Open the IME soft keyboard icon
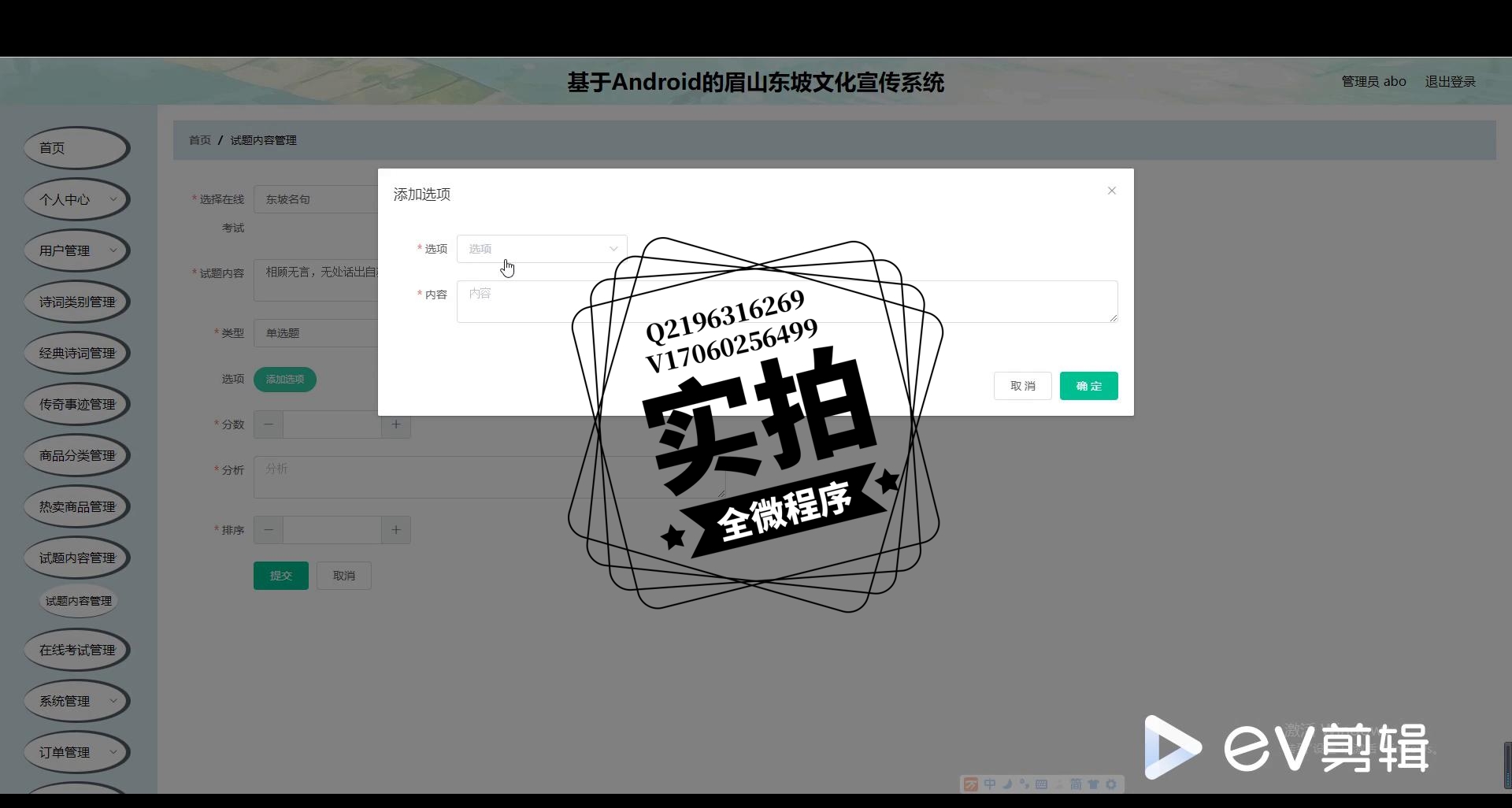The image size is (1512, 808). coord(1042,784)
